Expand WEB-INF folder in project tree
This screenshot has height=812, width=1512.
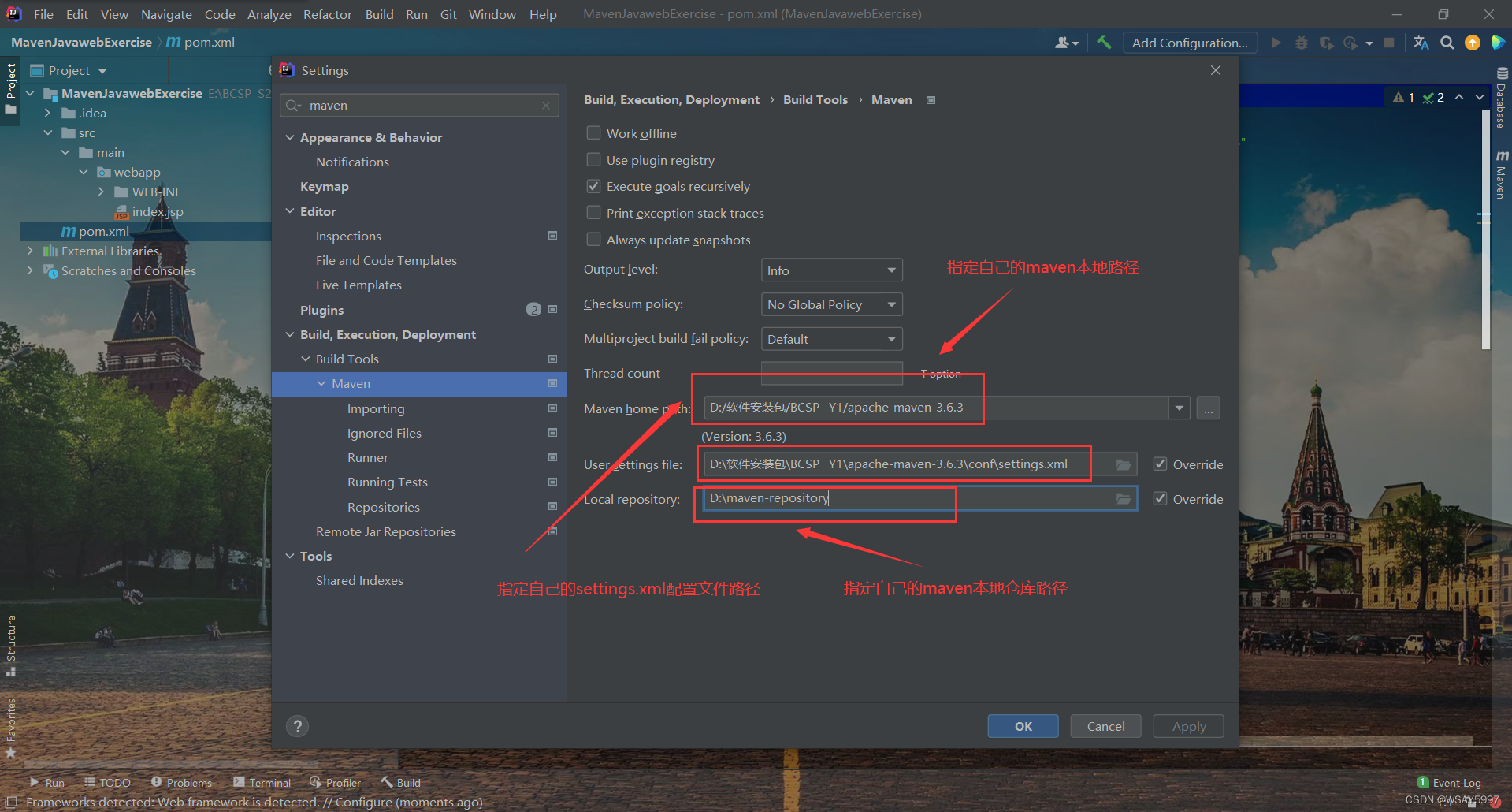click(x=101, y=192)
